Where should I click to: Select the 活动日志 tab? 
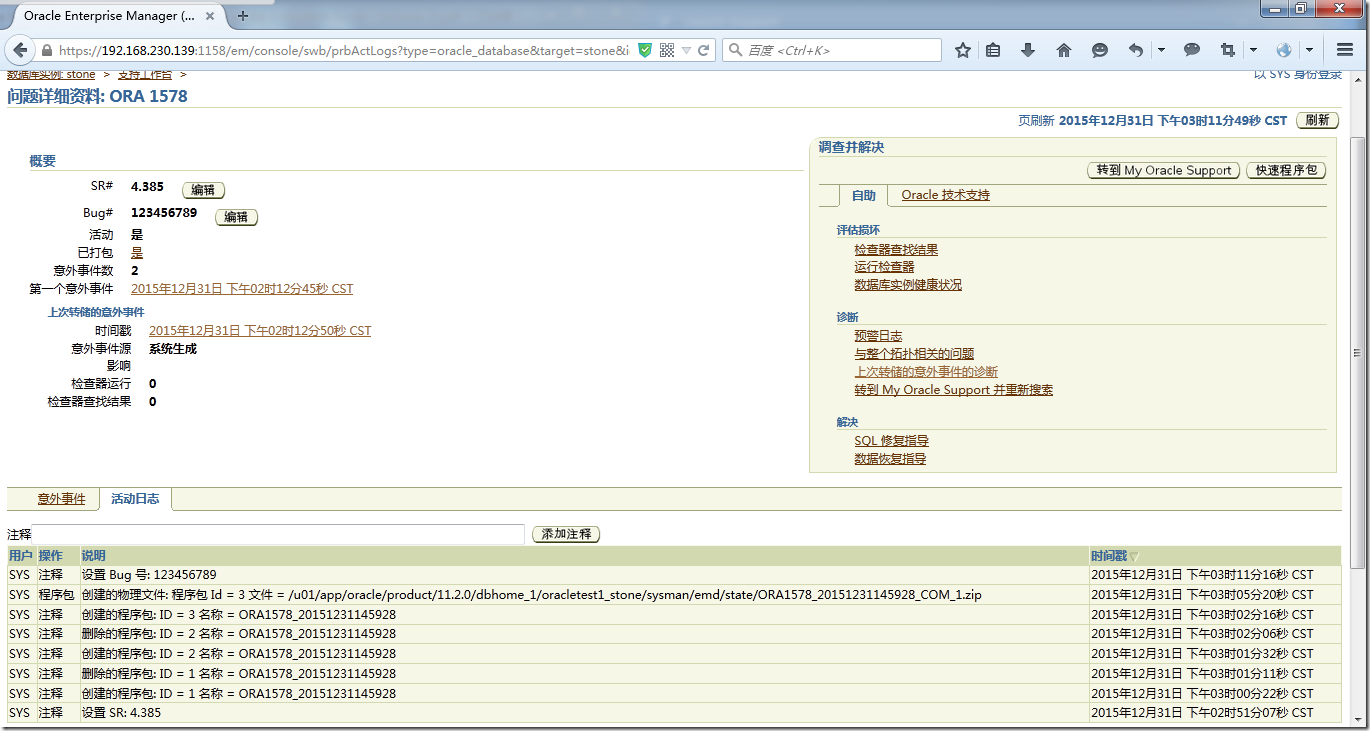pyautogui.click(x=135, y=499)
